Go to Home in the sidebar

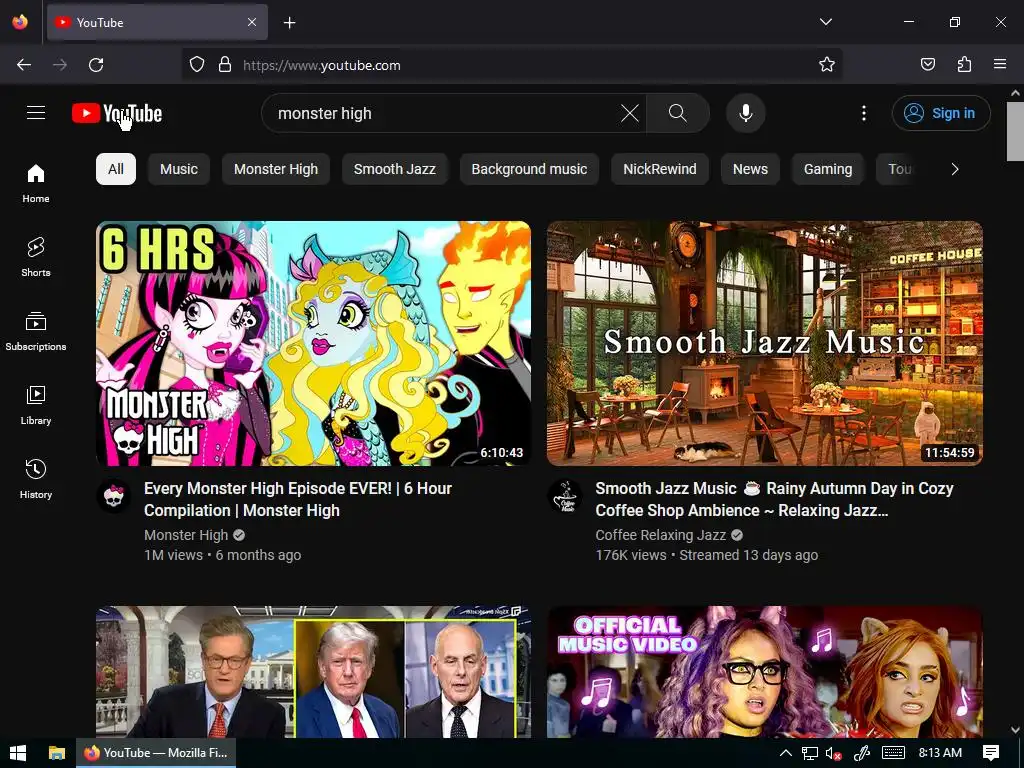click(36, 184)
